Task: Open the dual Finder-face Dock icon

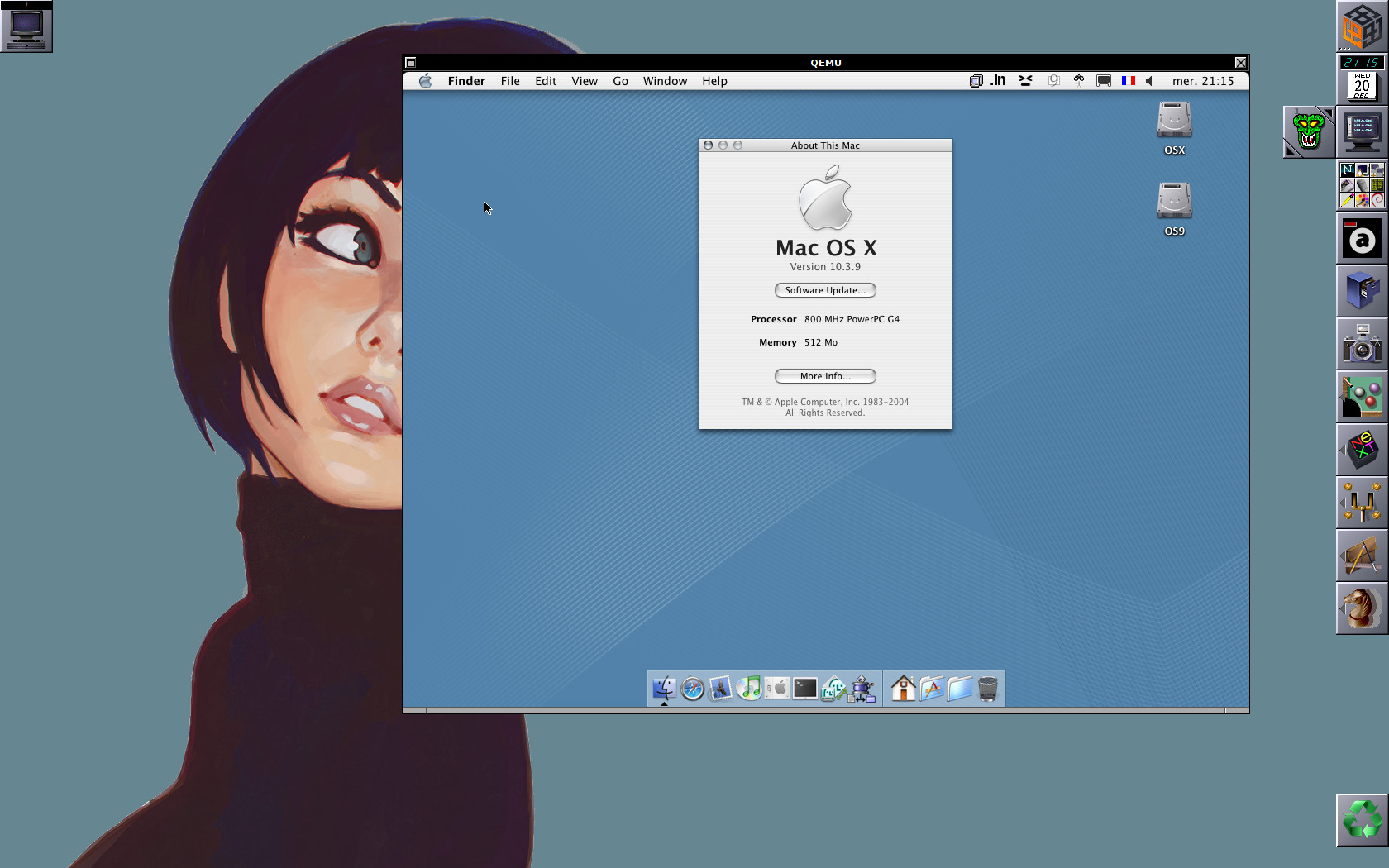Action: 833,689
